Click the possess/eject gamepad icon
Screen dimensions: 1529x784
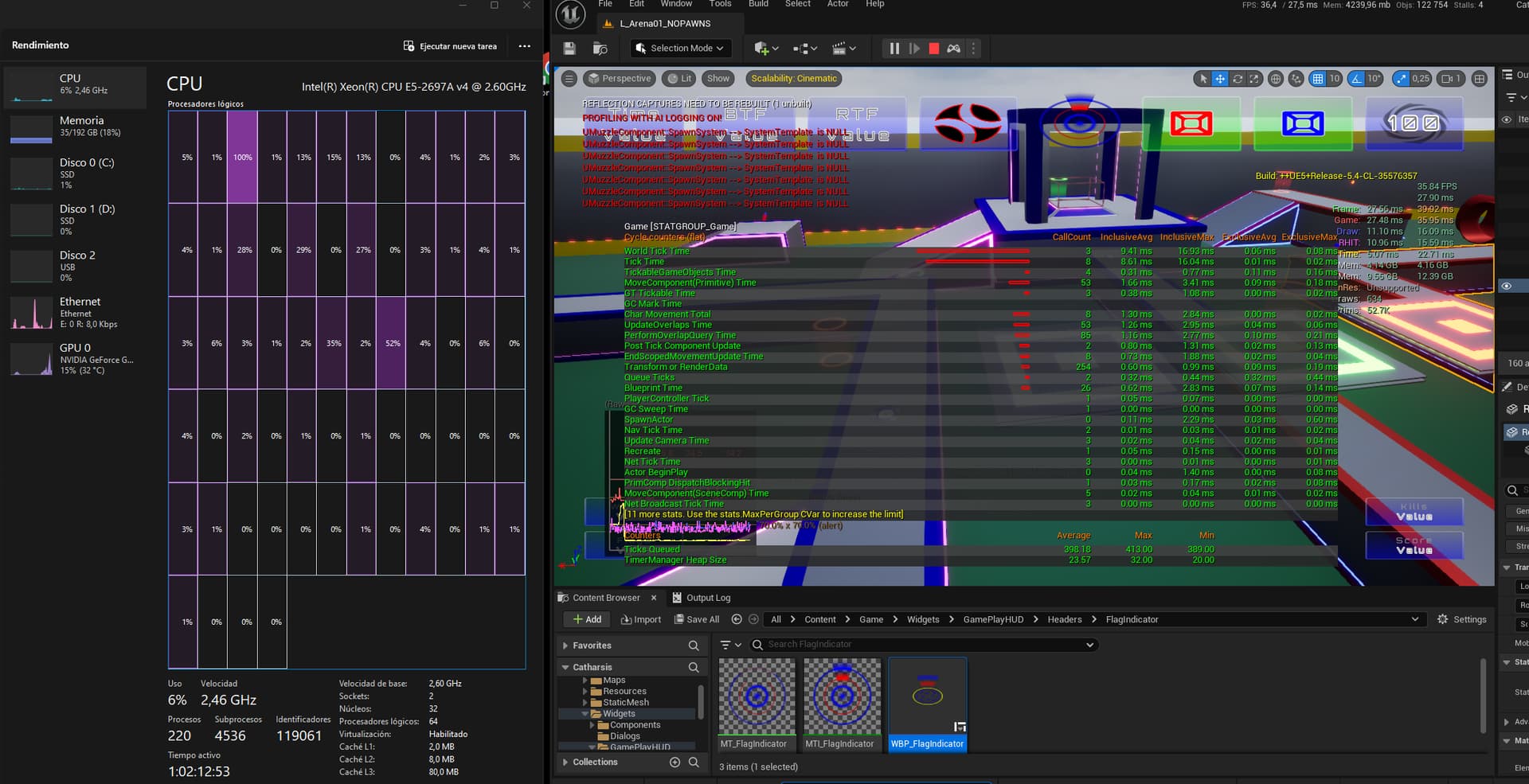pyautogui.click(x=953, y=49)
